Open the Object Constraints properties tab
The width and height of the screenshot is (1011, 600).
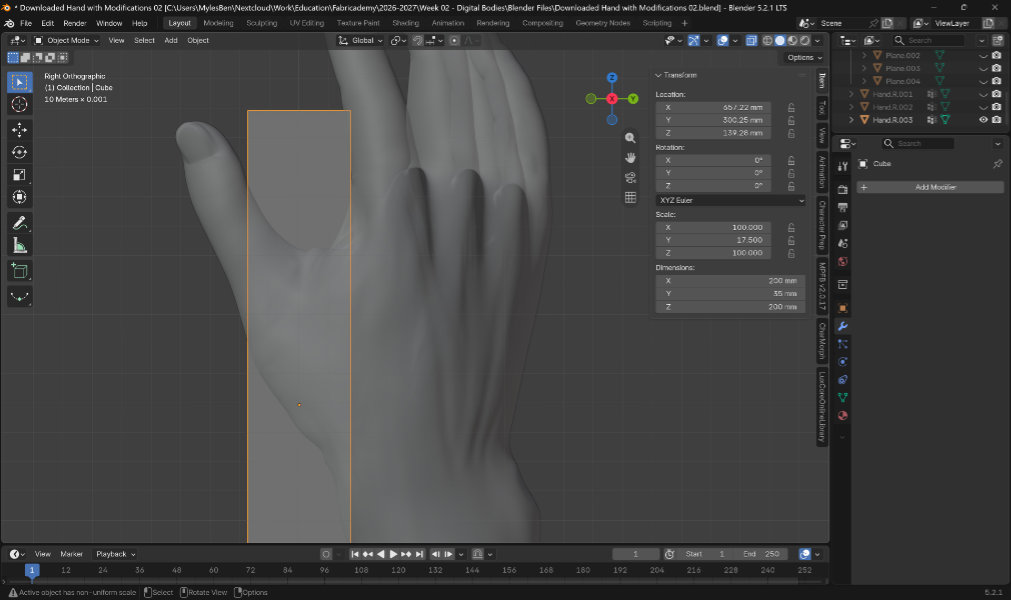pyautogui.click(x=843, y=380)
